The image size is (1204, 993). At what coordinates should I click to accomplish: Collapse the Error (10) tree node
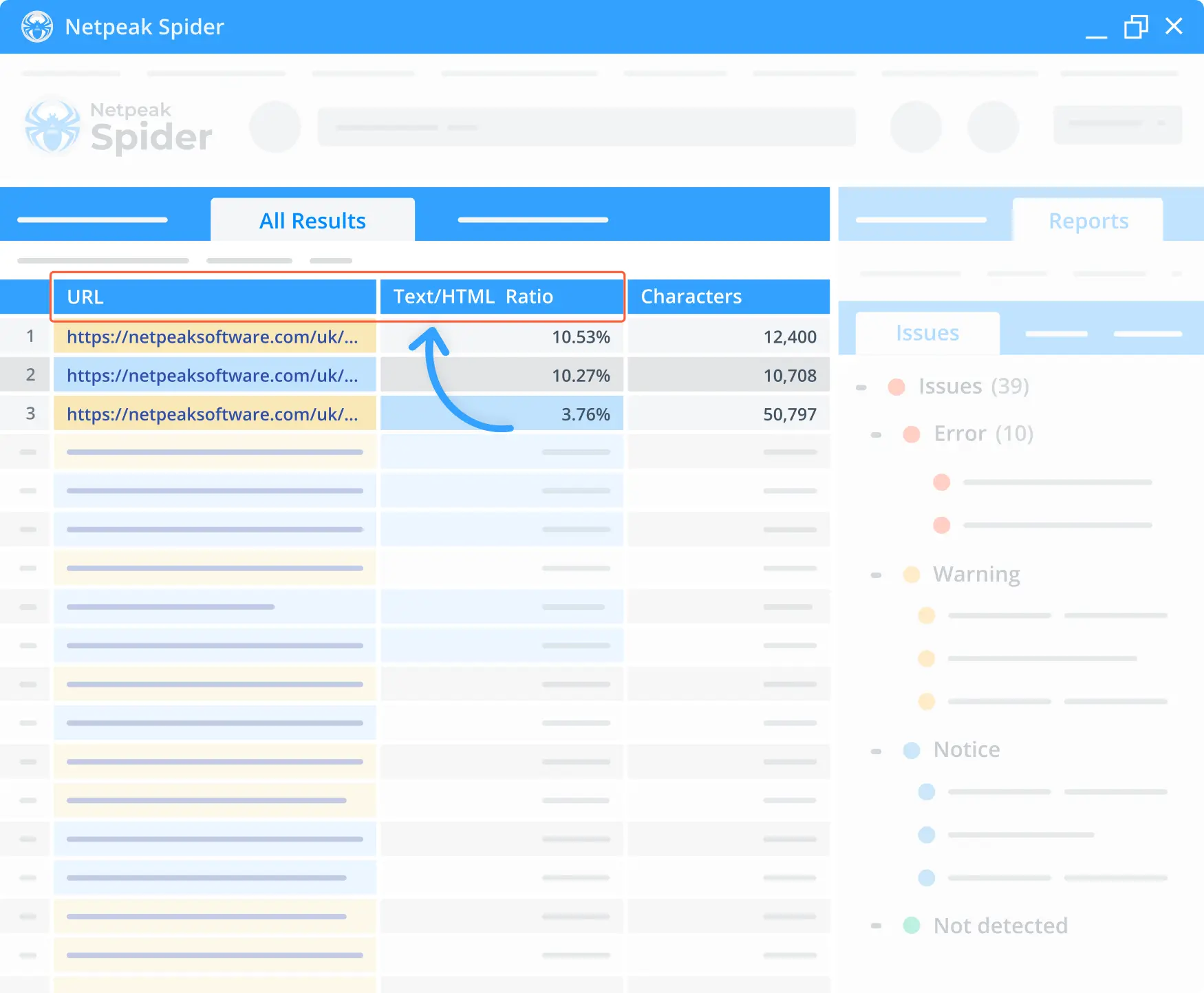pyautogui.click(x=877, y=435)
